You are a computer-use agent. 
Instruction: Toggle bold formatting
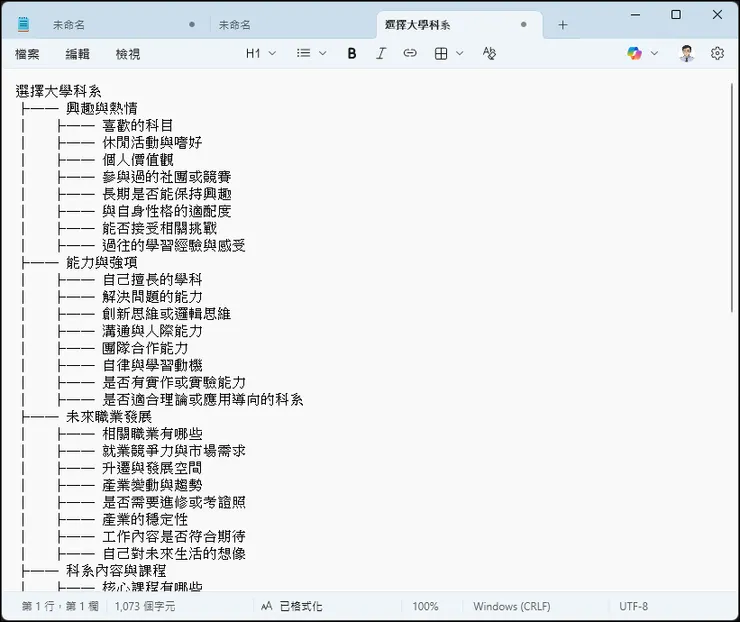point(352,53)
